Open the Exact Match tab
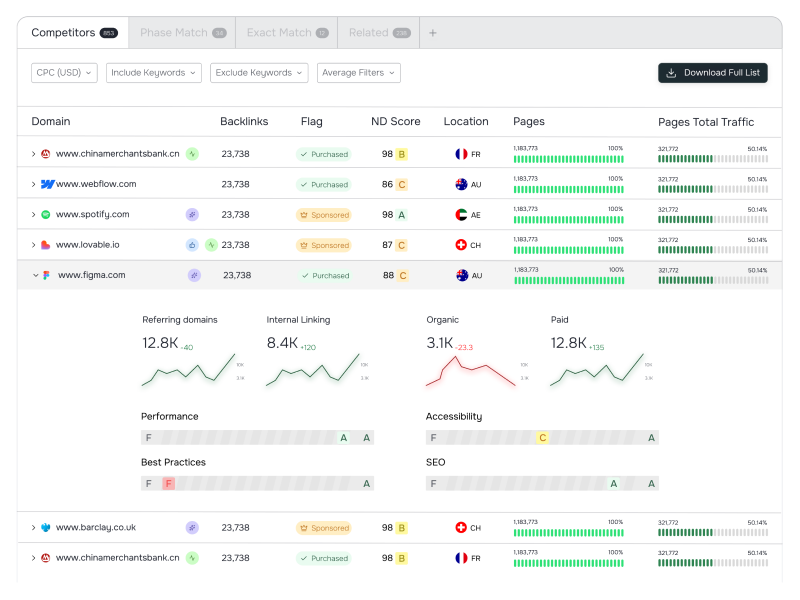The image size is (800, 600). [x=287, y=33]
